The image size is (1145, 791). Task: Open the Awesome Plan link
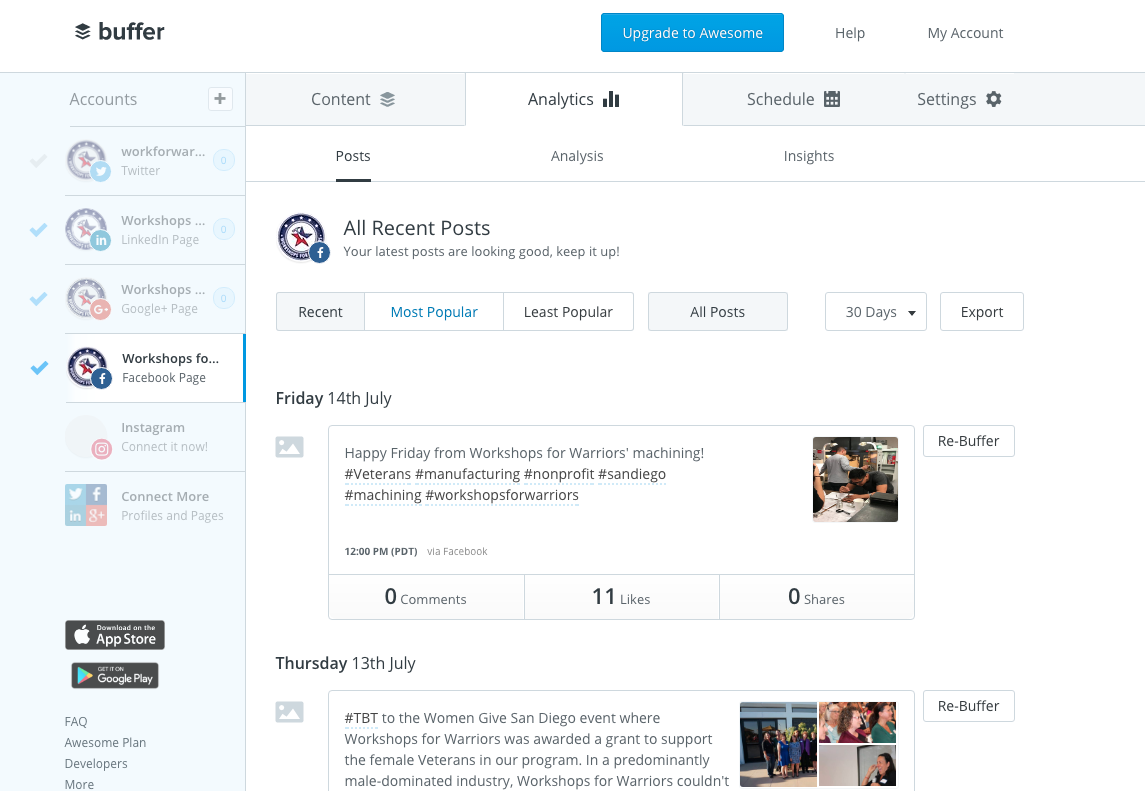tap(105, 743)
